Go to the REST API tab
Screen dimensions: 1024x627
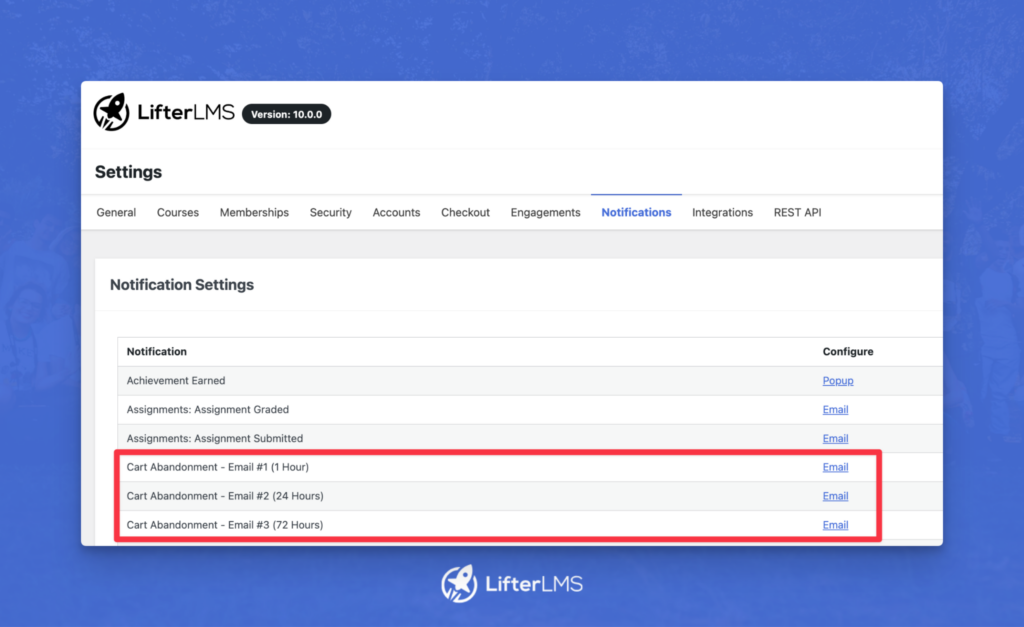(x=797, y=212)
